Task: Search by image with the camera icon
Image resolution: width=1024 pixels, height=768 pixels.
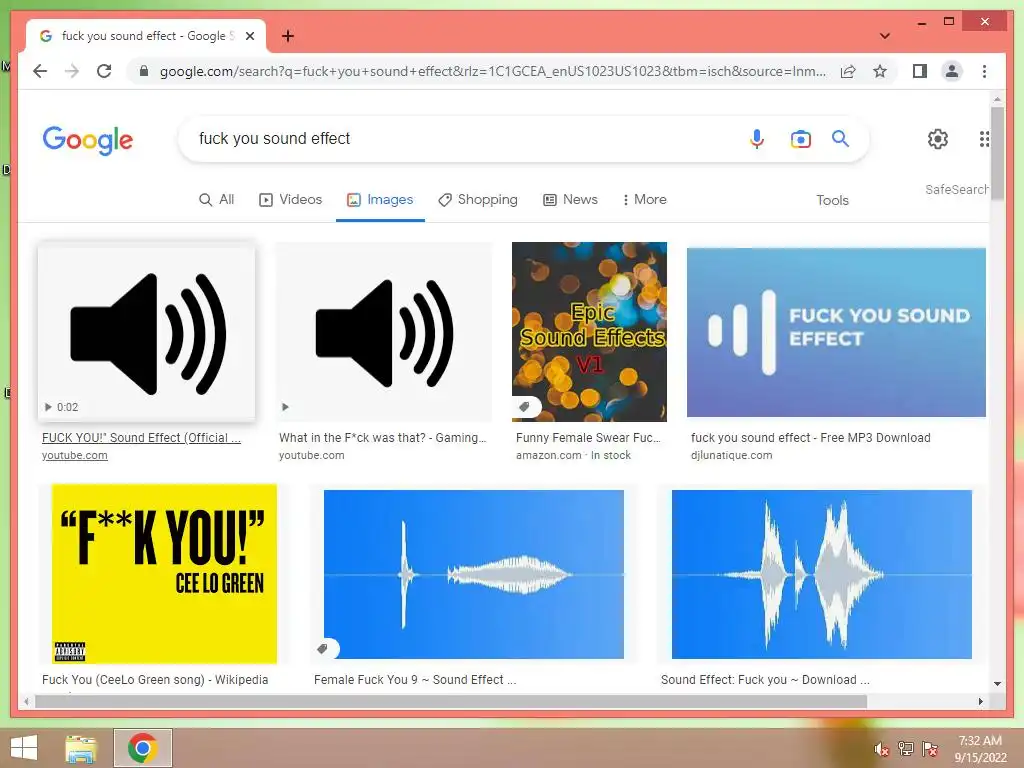Action: pyautogui.click(x=801, y=139)
